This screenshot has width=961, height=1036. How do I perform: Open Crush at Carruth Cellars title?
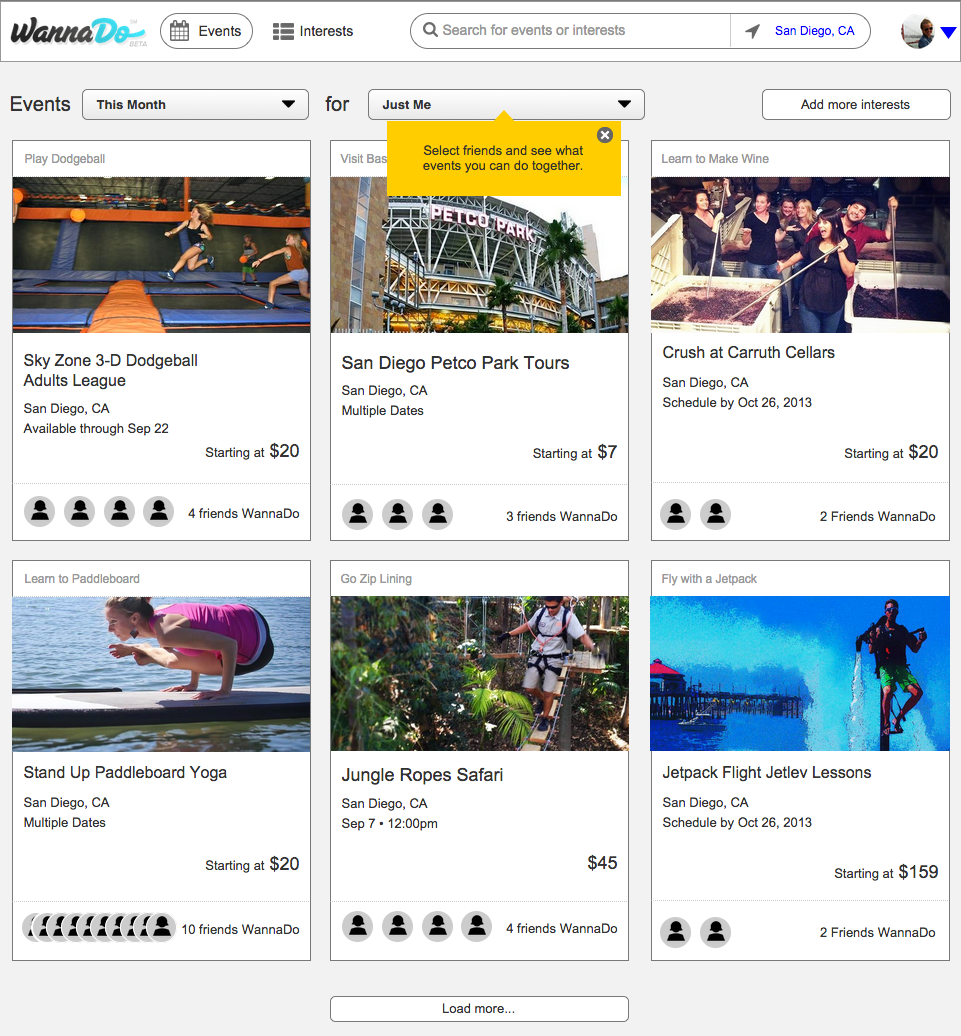pyautogui.click(x=749, y=352)
